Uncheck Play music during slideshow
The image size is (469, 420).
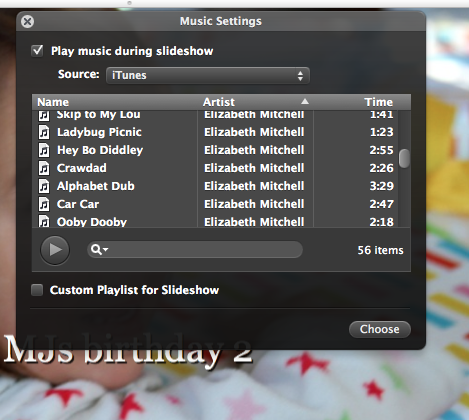[37, 51]
